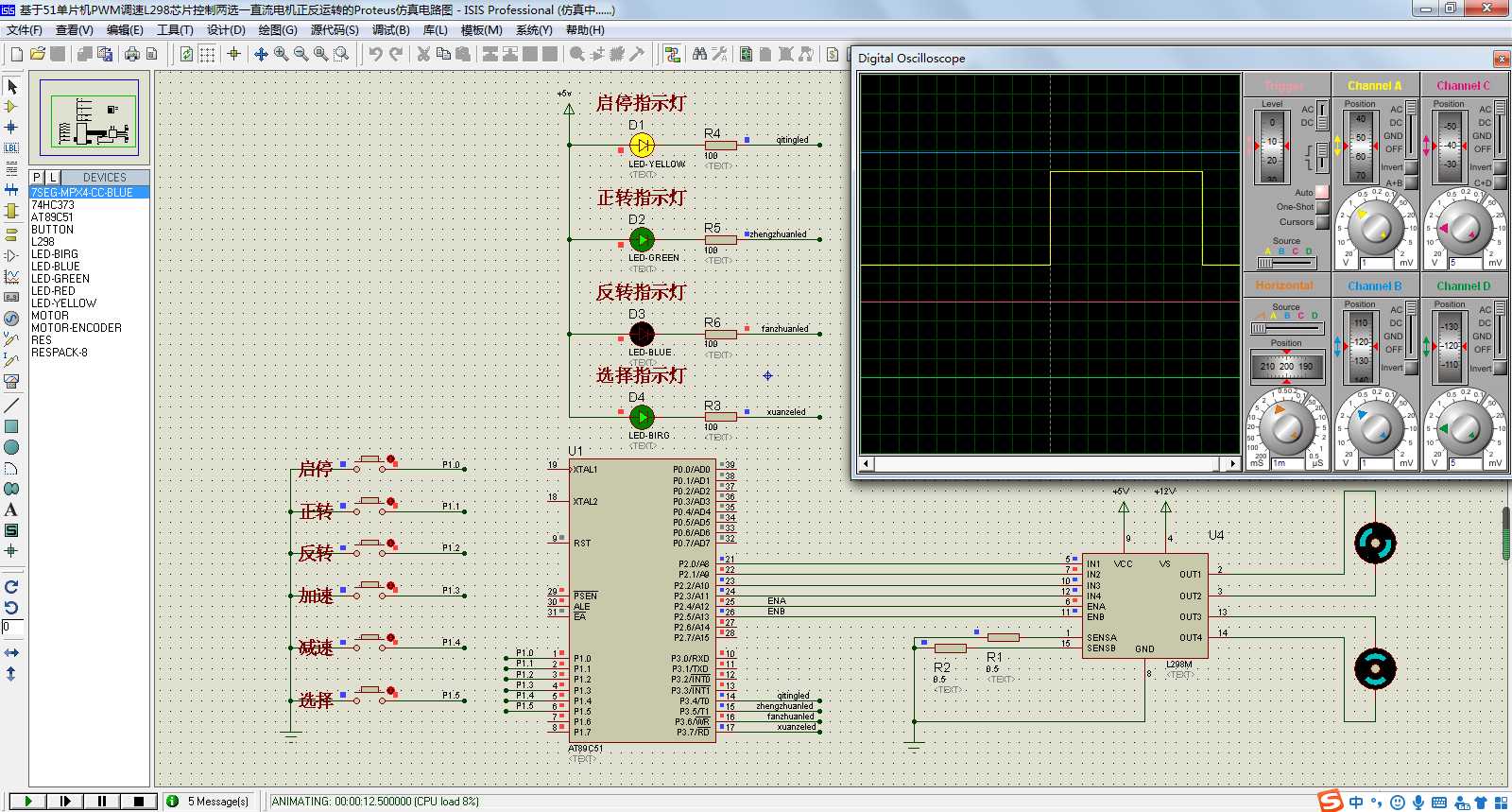Click the Trigger Source slider

(1286, 263)
